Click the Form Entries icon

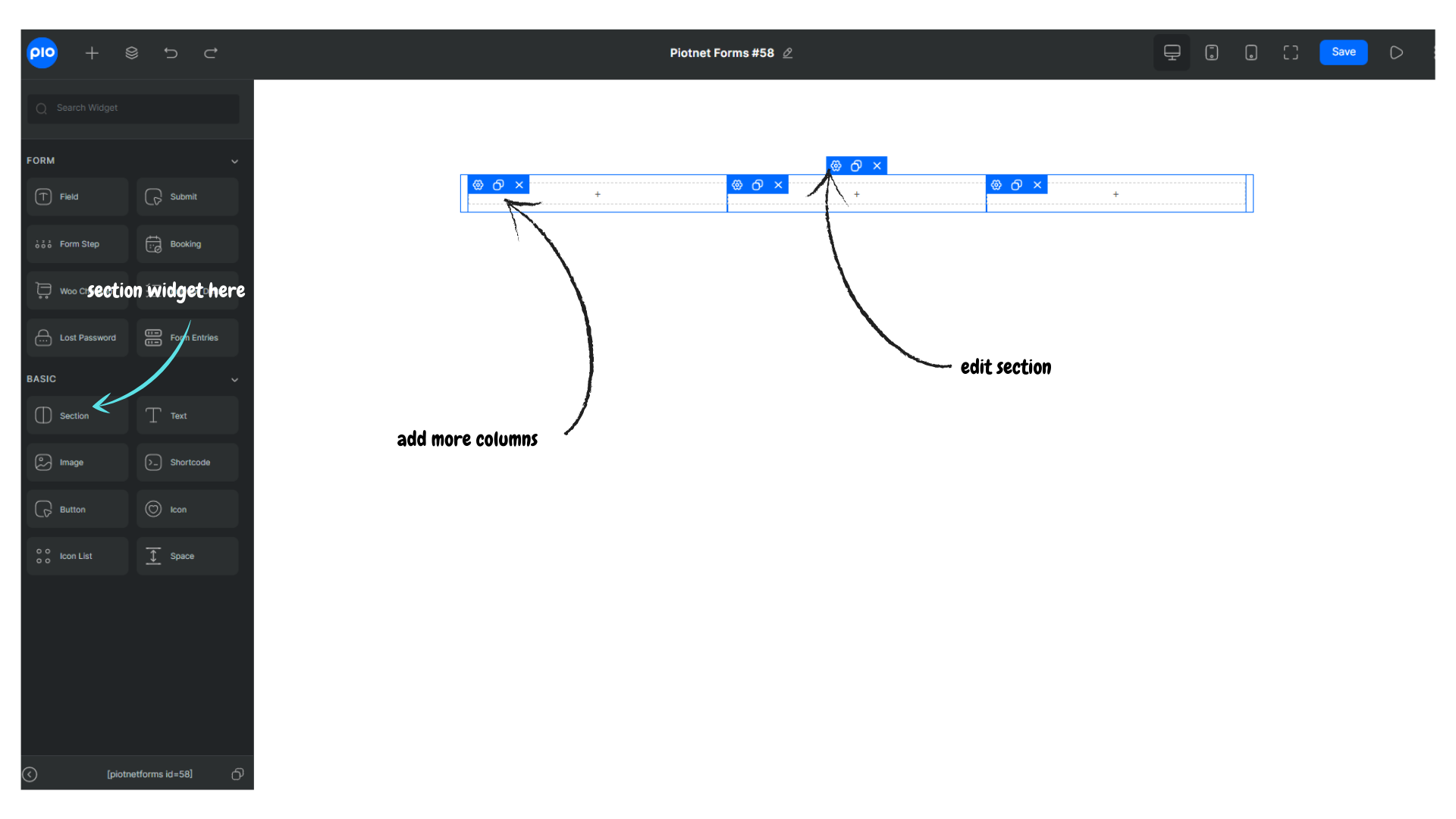click(152, 337)
